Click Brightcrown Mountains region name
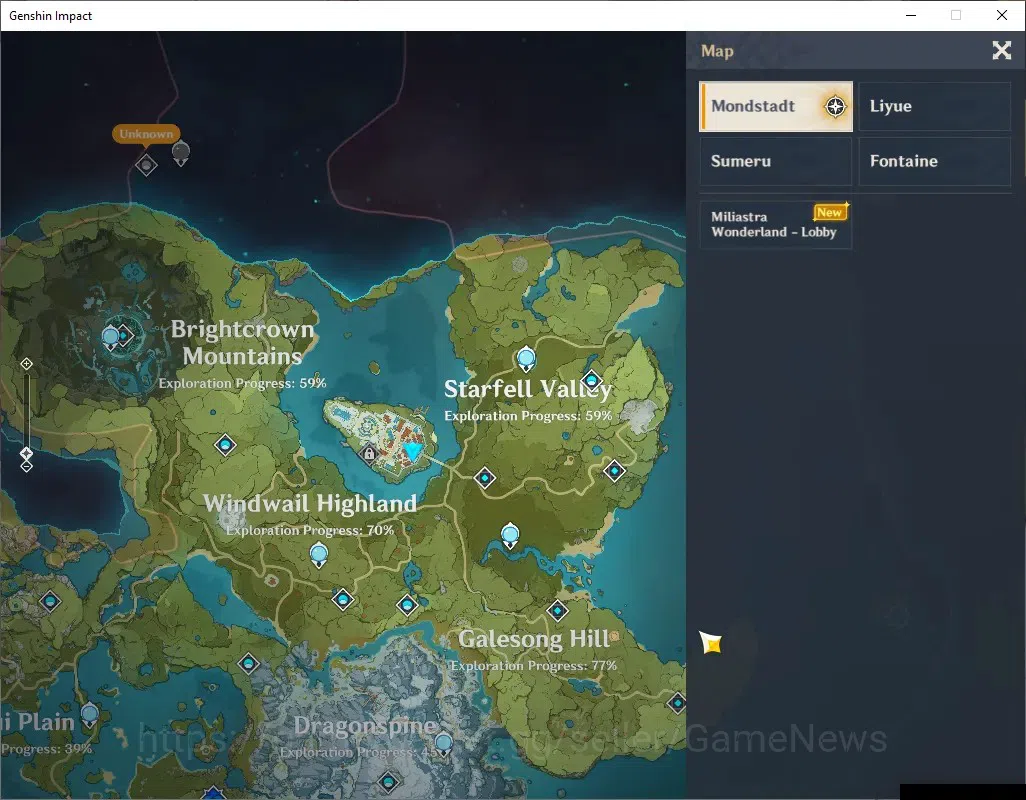This screenshot has width=1026, height=800. point(242,343)
